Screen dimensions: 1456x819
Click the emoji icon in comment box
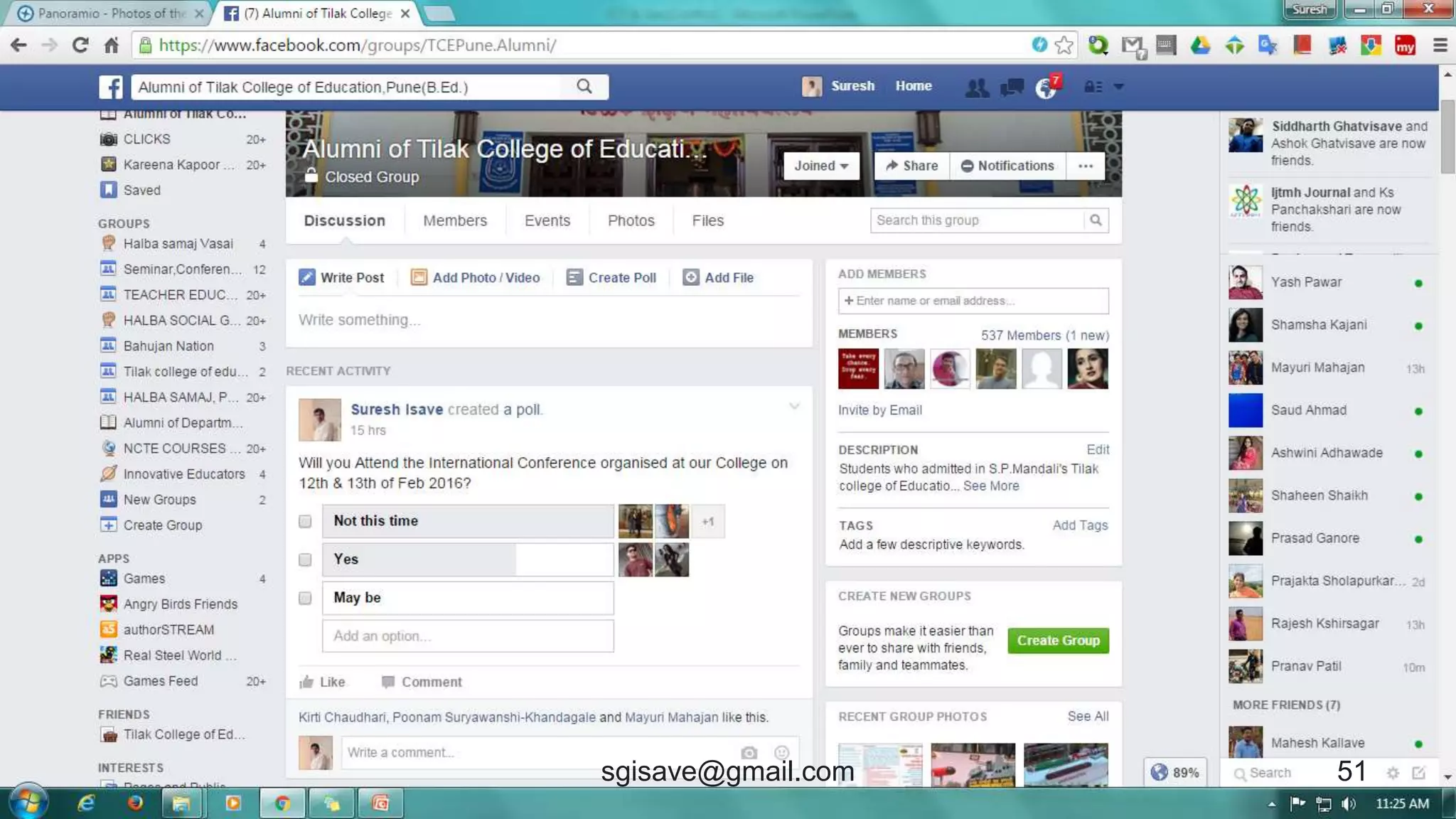[781, 752]
